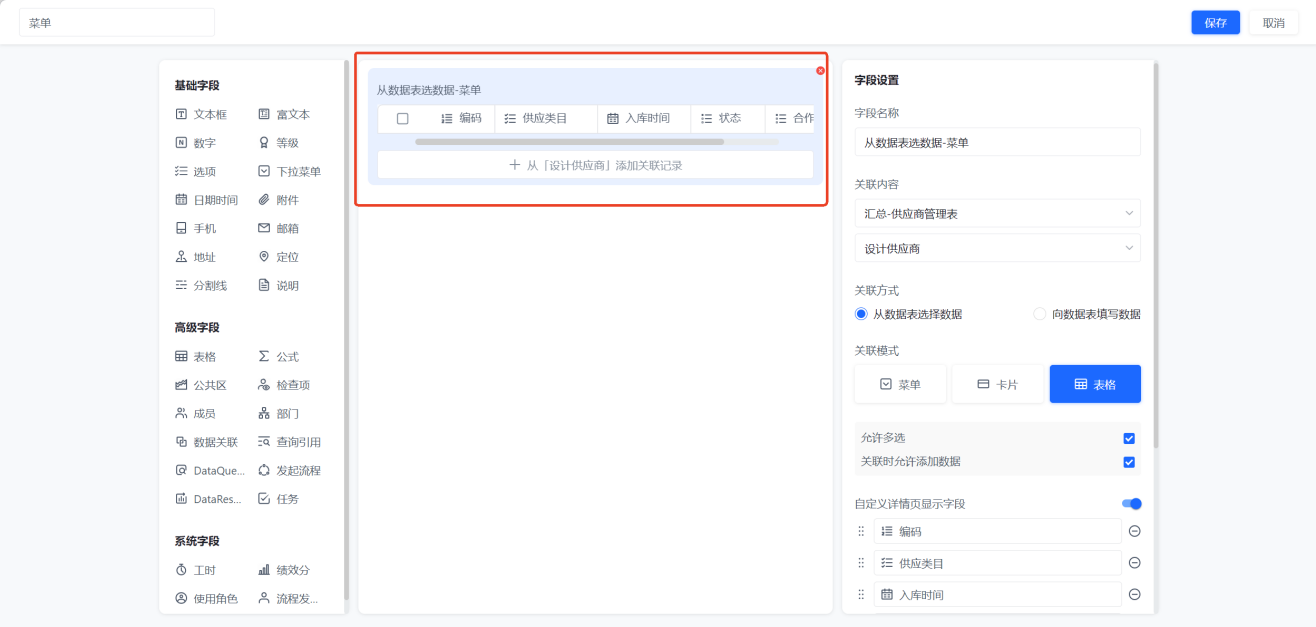Add the 工时 work hours field

pos(196,570)
